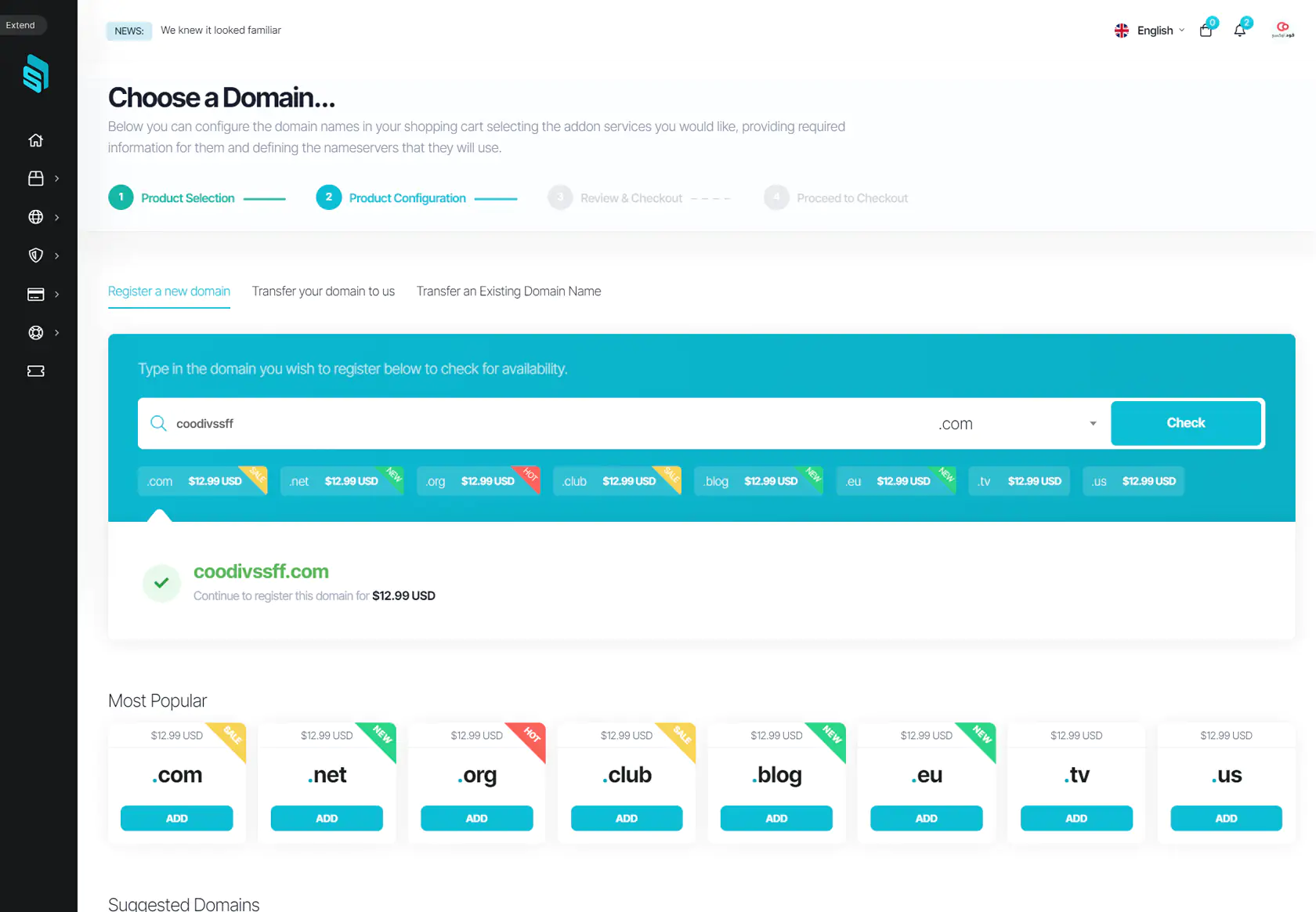Select the .org $12.99 USD chip
The height and width of the screenshot is (912, 1316).
coord(479,481)
